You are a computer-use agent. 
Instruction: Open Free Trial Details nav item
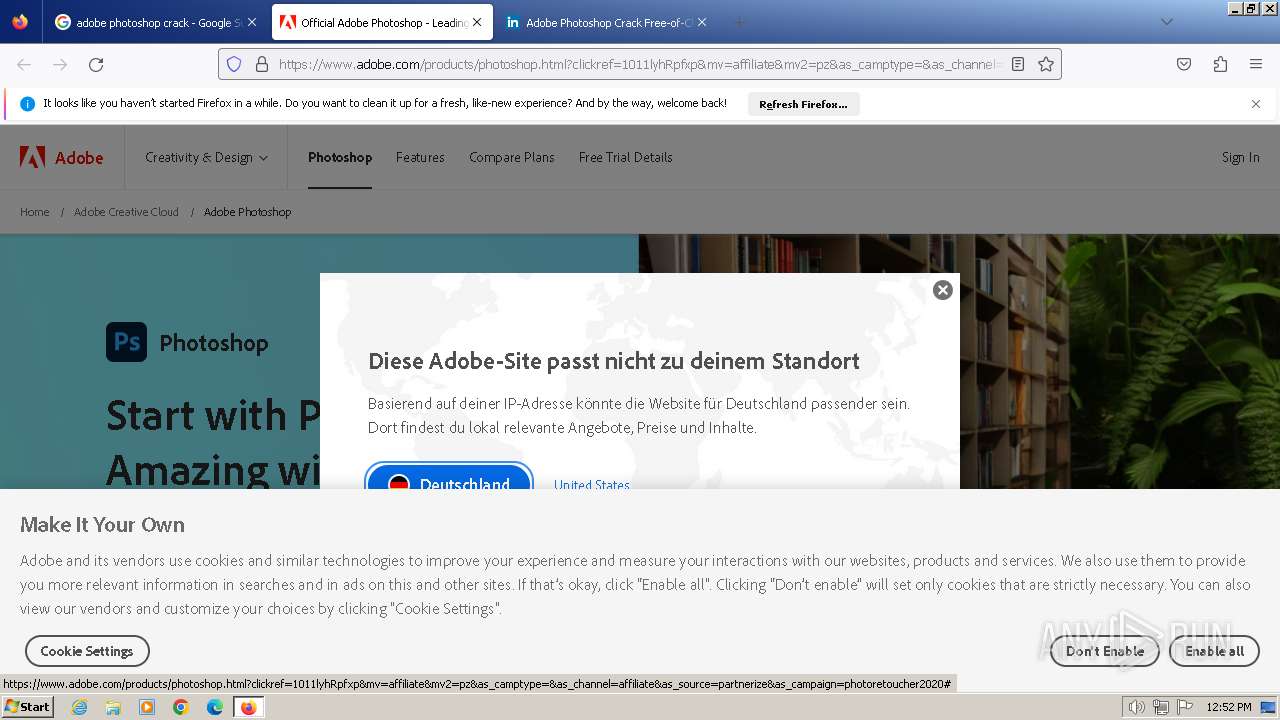click(625, 157)
